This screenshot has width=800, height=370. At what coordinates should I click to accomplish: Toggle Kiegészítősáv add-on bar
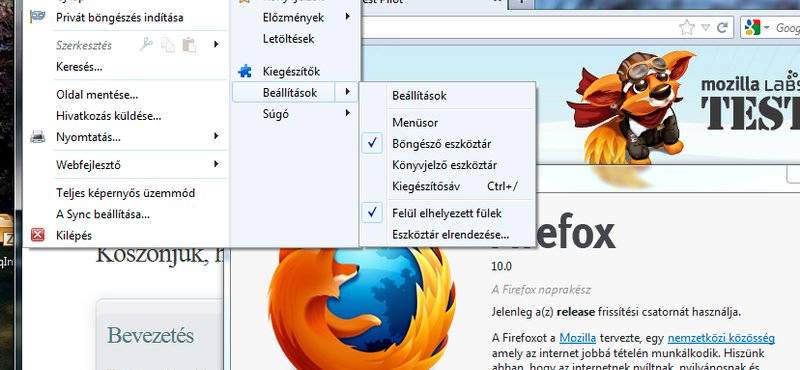(x=426, y=187)
